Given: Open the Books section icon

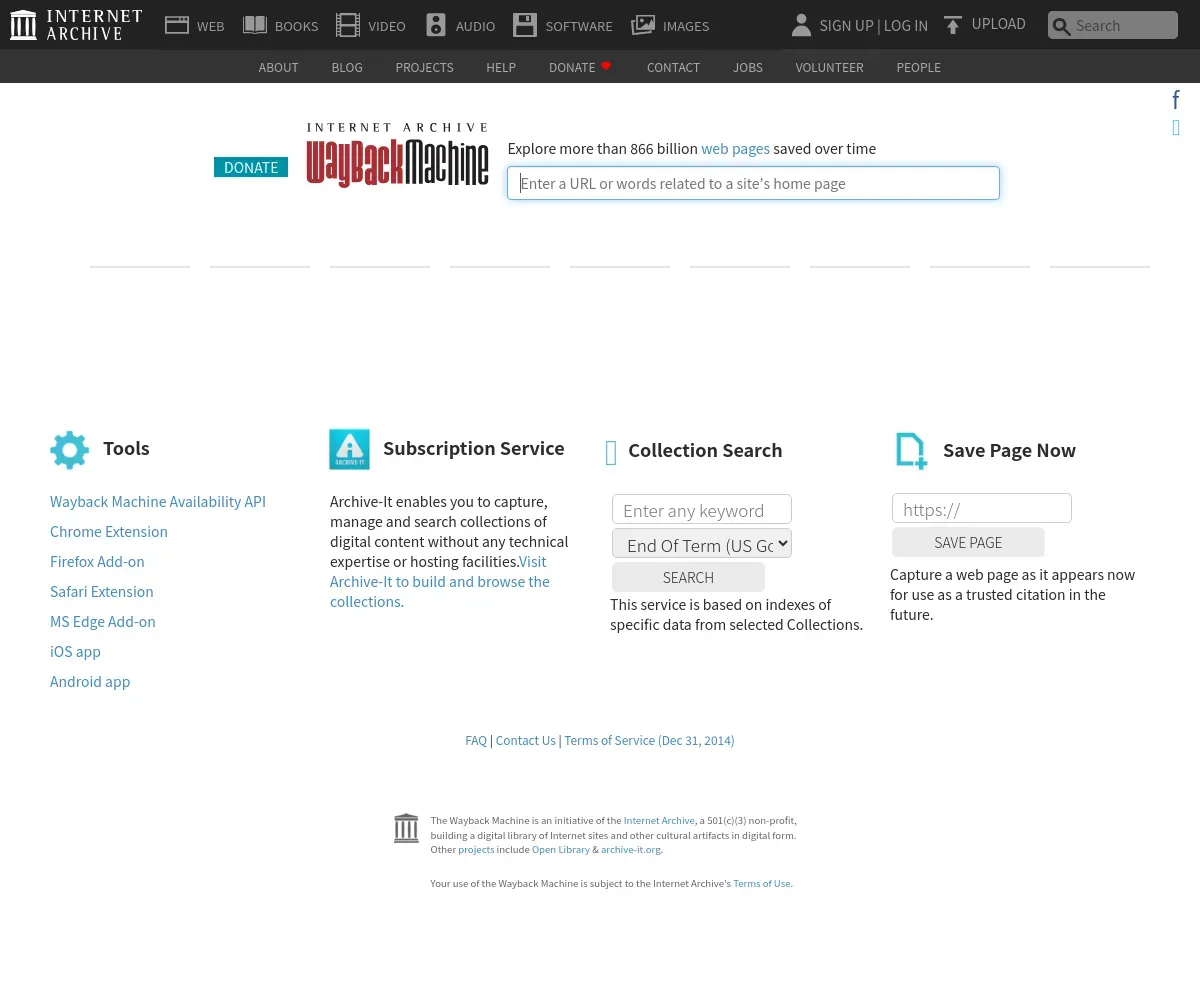Looking at the screenshot, I should tap(255, 25).
